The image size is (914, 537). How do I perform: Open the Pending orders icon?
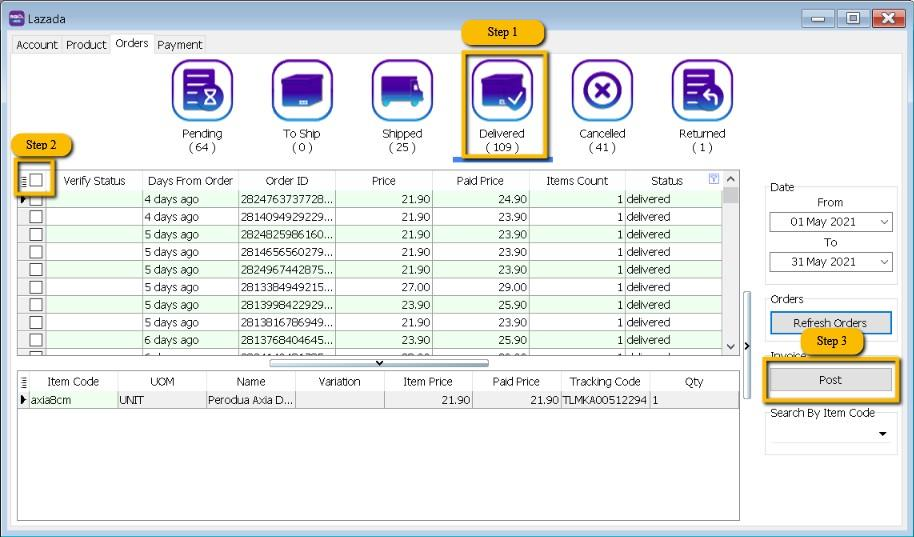(x=202, y=91)
